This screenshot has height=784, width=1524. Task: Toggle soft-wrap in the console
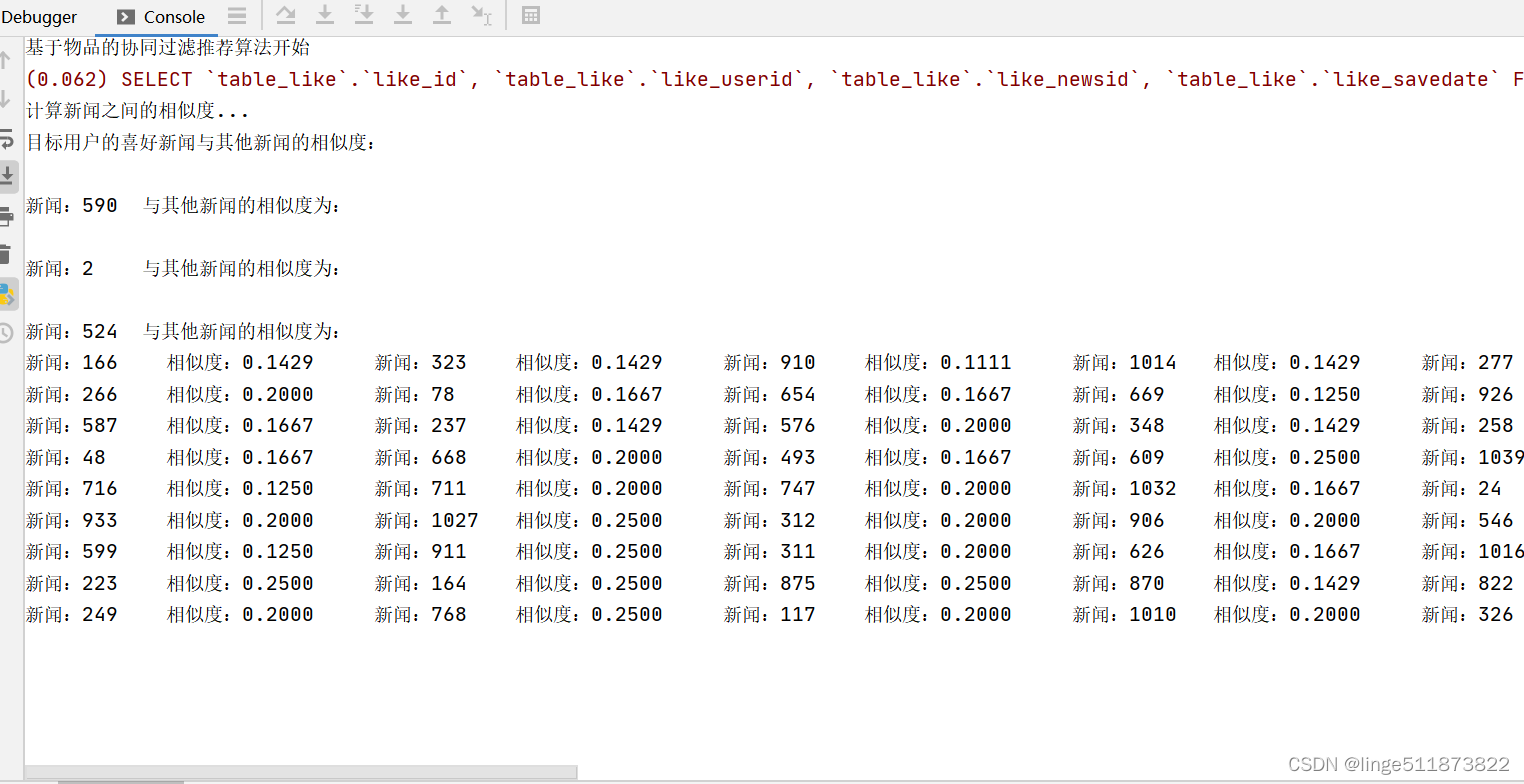coord(6,138)
